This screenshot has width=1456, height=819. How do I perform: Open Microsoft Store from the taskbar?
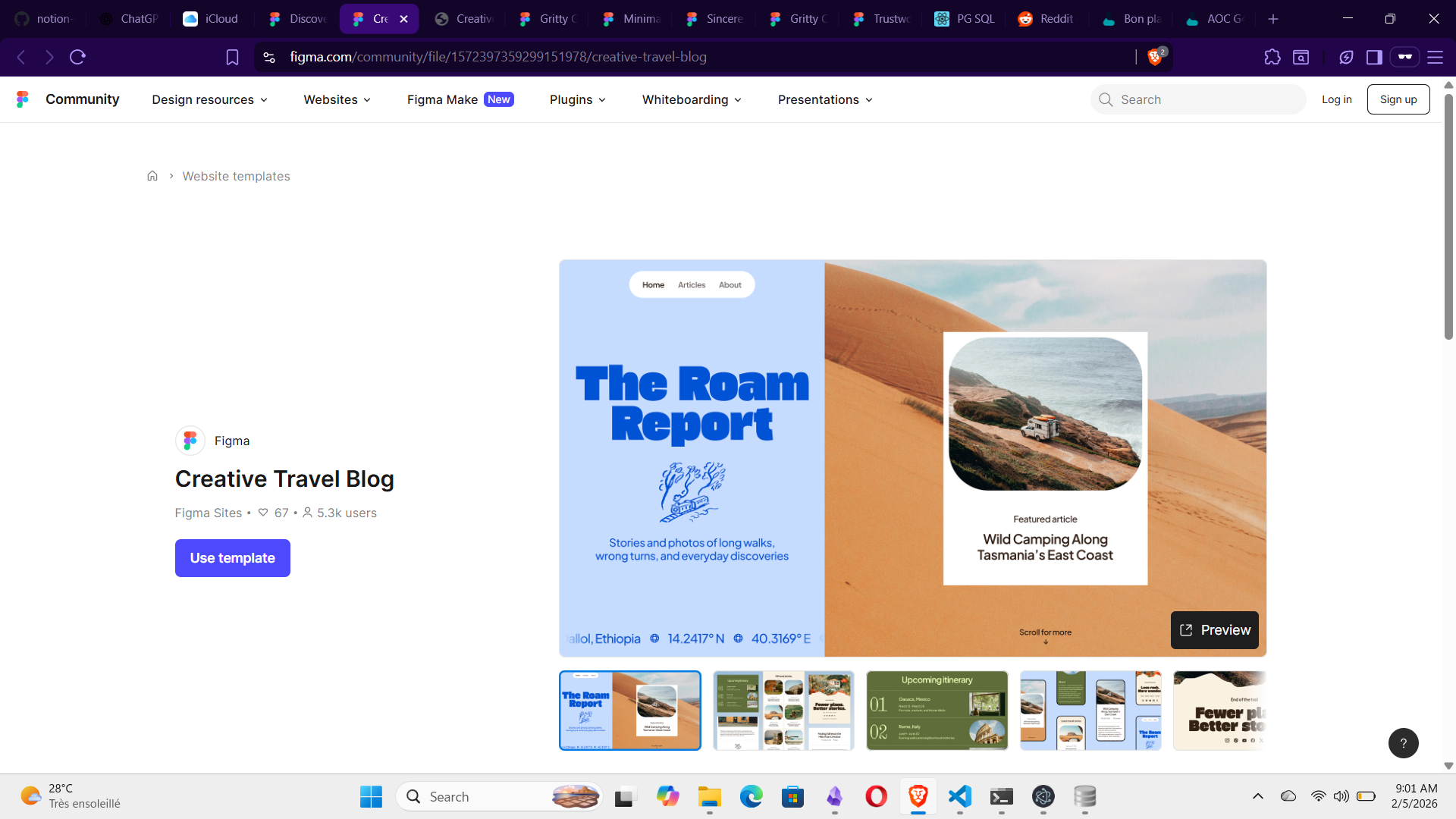pyautogui.click(x=793, y=796)
